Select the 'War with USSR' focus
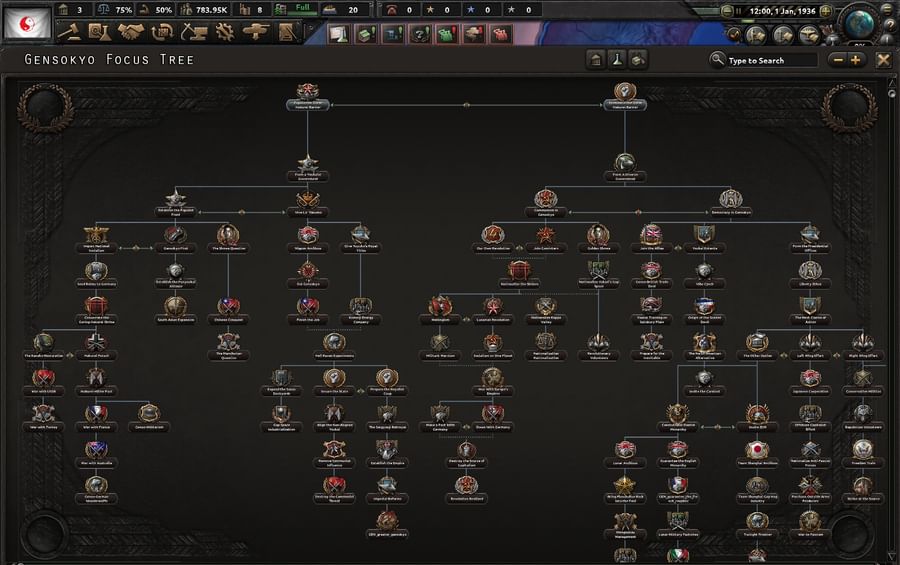 click(x=43, y=383)
